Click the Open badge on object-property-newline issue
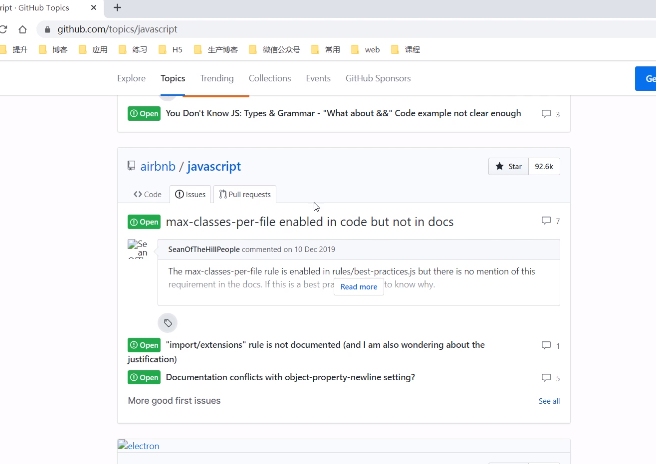 click(x=144, y=377)
